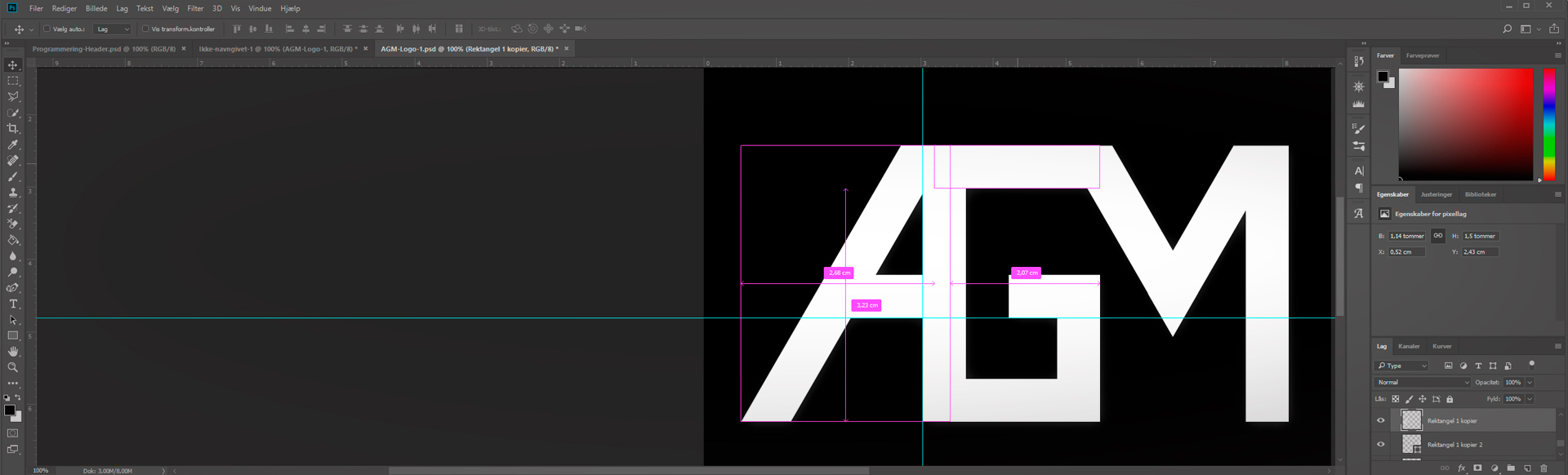The width and height of the screenshot is (1568, 475).
Task: Select the Crop tool
Action: pos(12,129)
